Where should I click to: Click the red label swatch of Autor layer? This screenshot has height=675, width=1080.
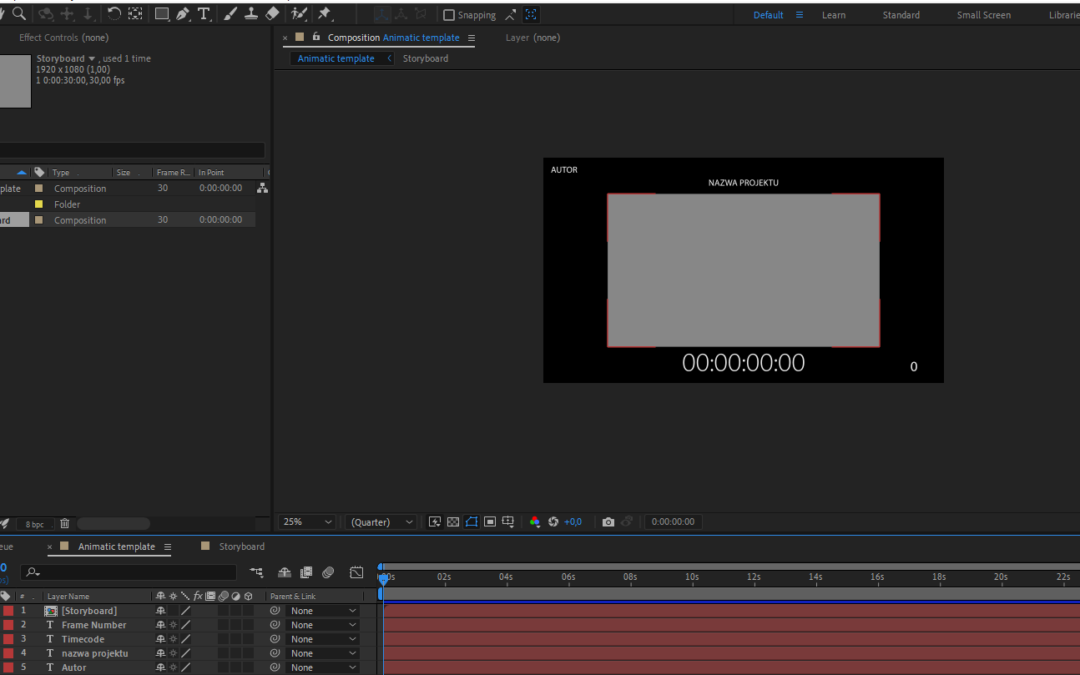pyautogui.click(x=8, y=667)
